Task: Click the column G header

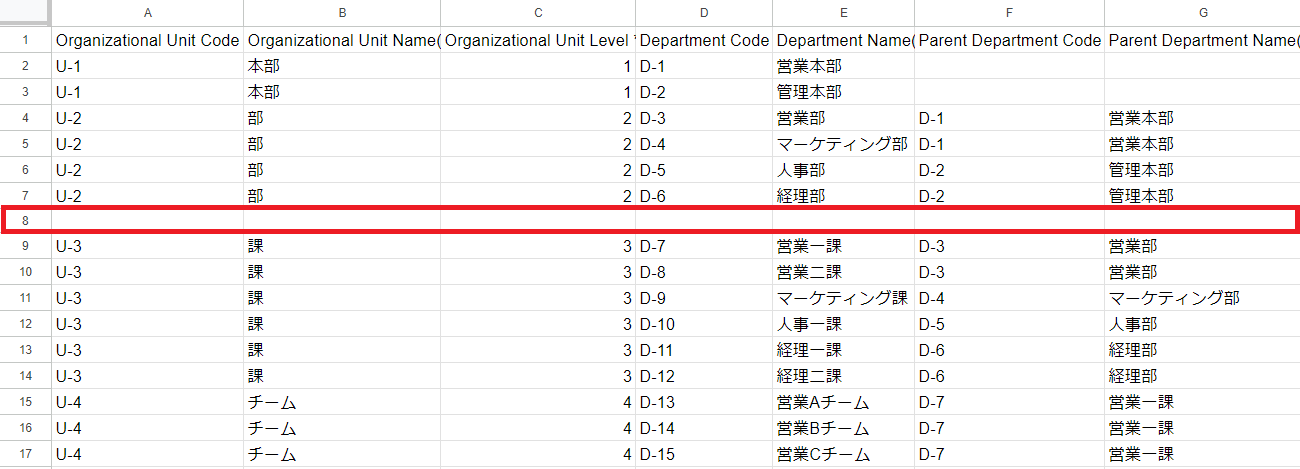Action: pyautogui.click(x=1202, y=13)
